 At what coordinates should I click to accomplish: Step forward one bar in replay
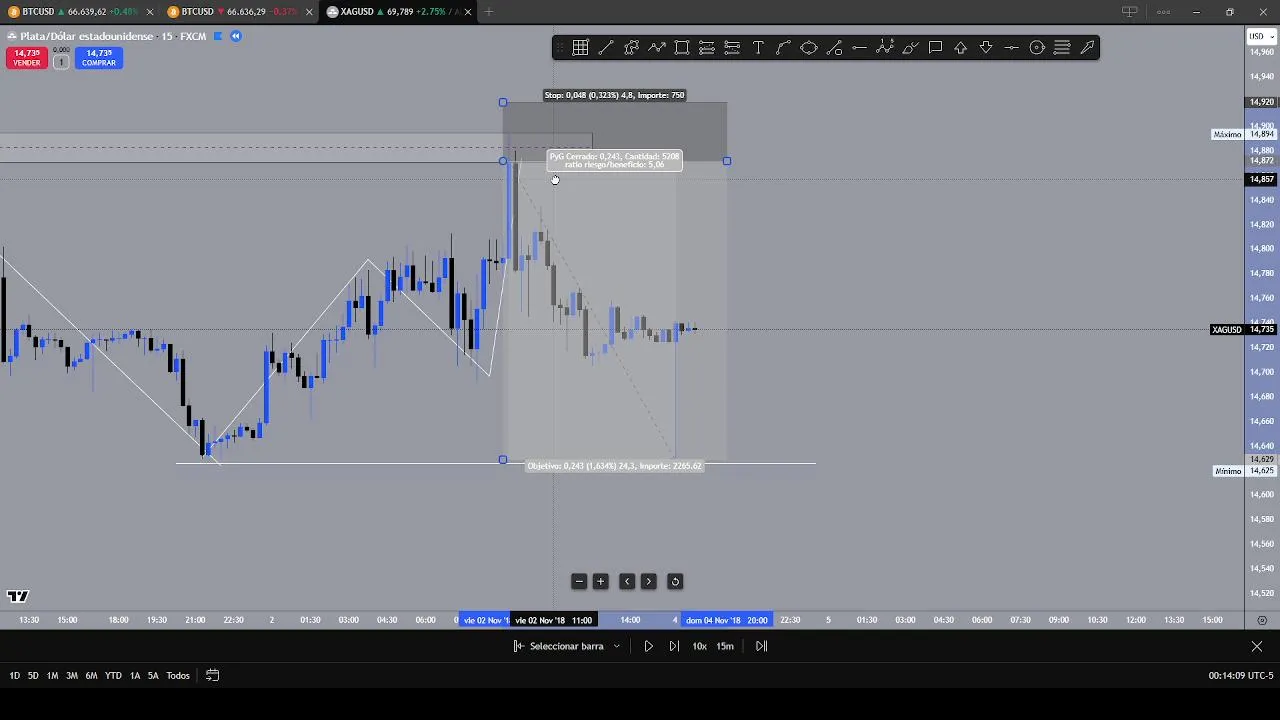[674, 646]
